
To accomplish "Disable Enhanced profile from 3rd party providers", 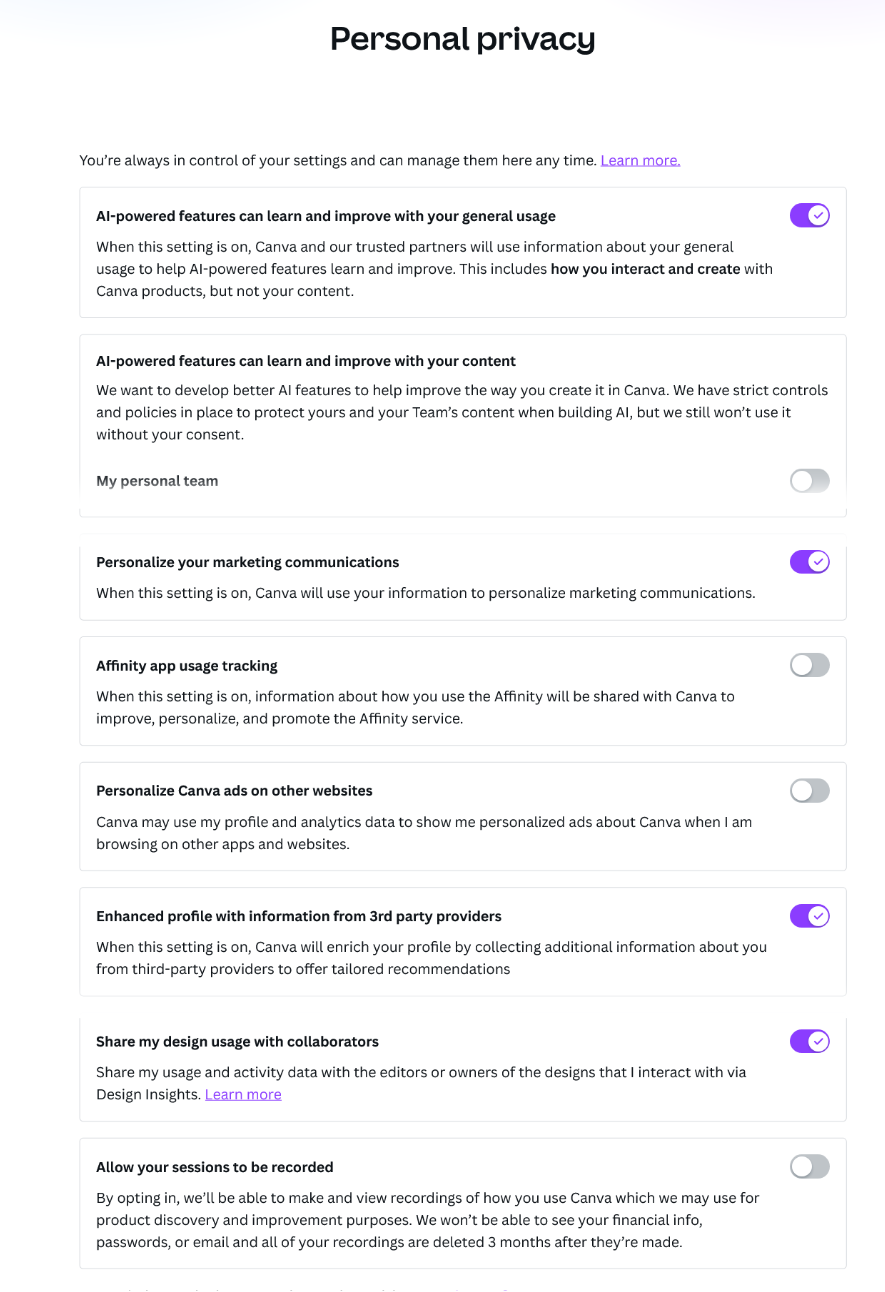I will coord(809,915).
